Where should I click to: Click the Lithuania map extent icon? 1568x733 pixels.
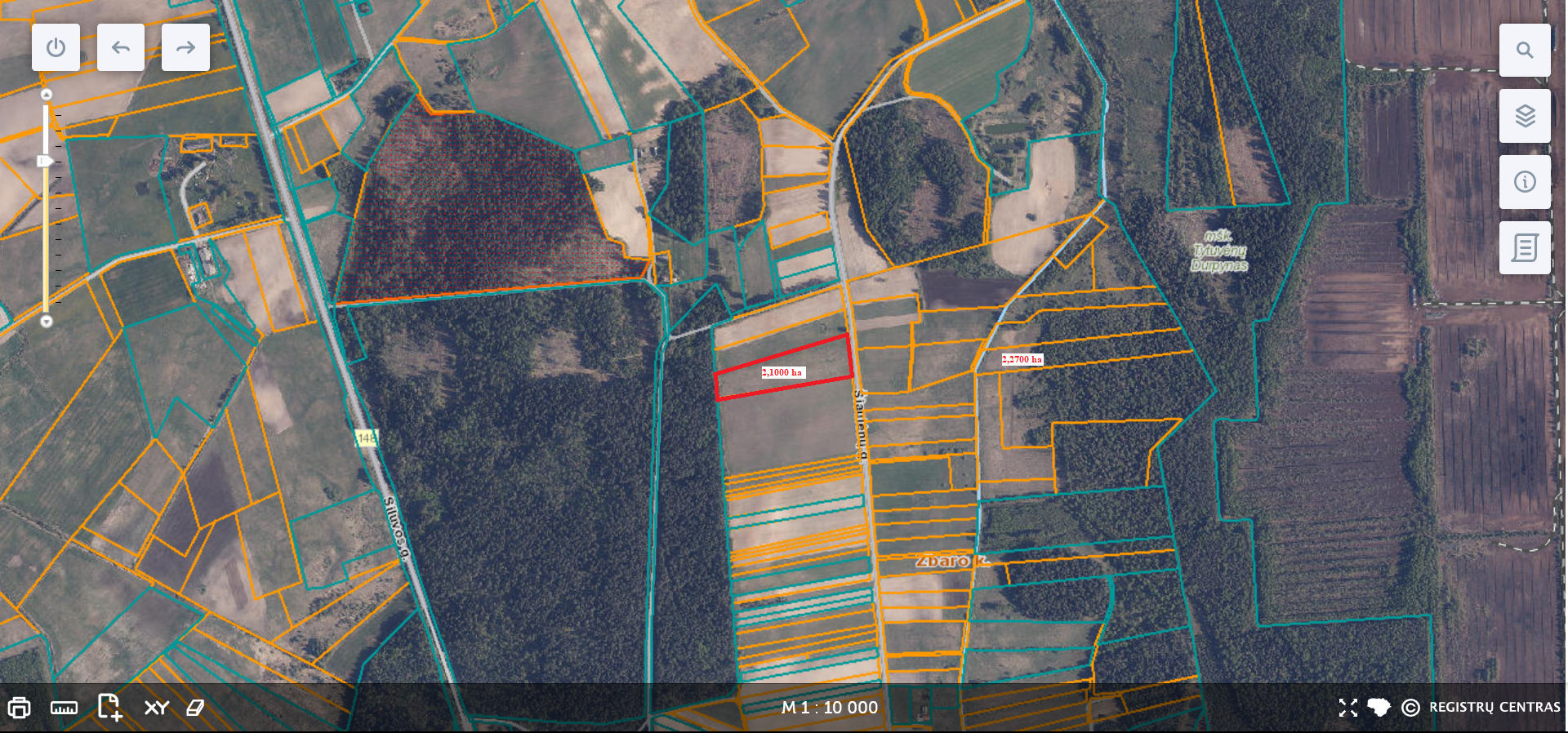pyautogui.click(x=1379, y=707)
